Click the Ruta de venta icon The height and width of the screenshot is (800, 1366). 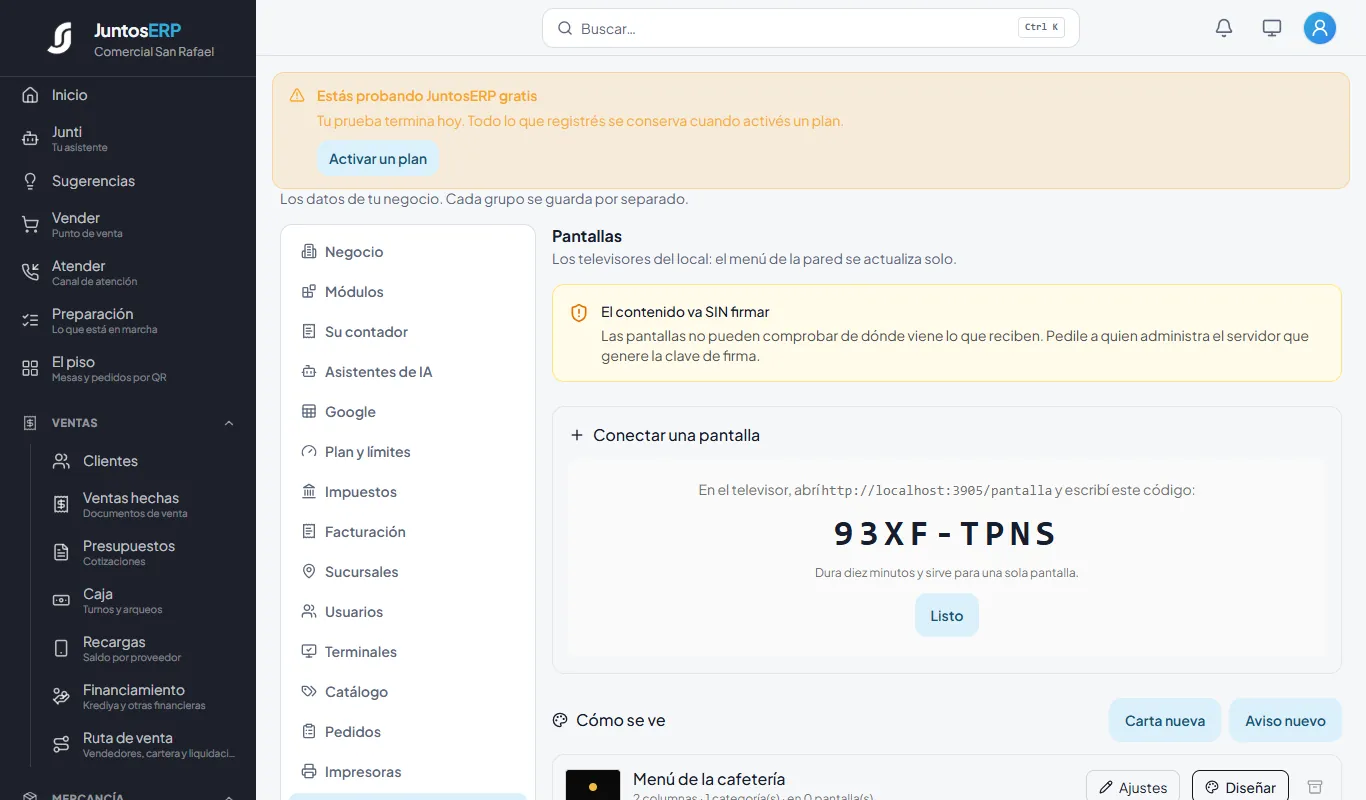(61, 744)
